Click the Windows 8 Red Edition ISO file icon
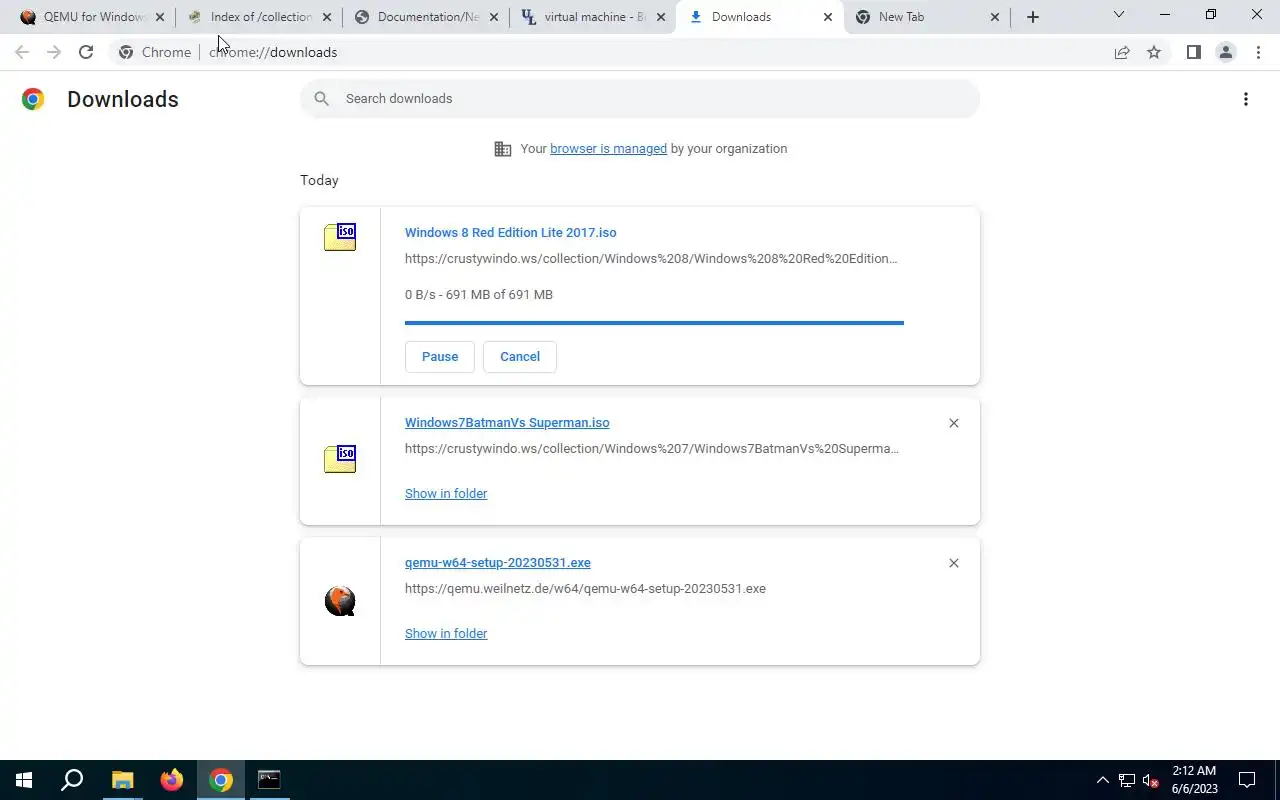Image resolution: width=1280 pixels, height=800 pixels. tap(340, 237)
